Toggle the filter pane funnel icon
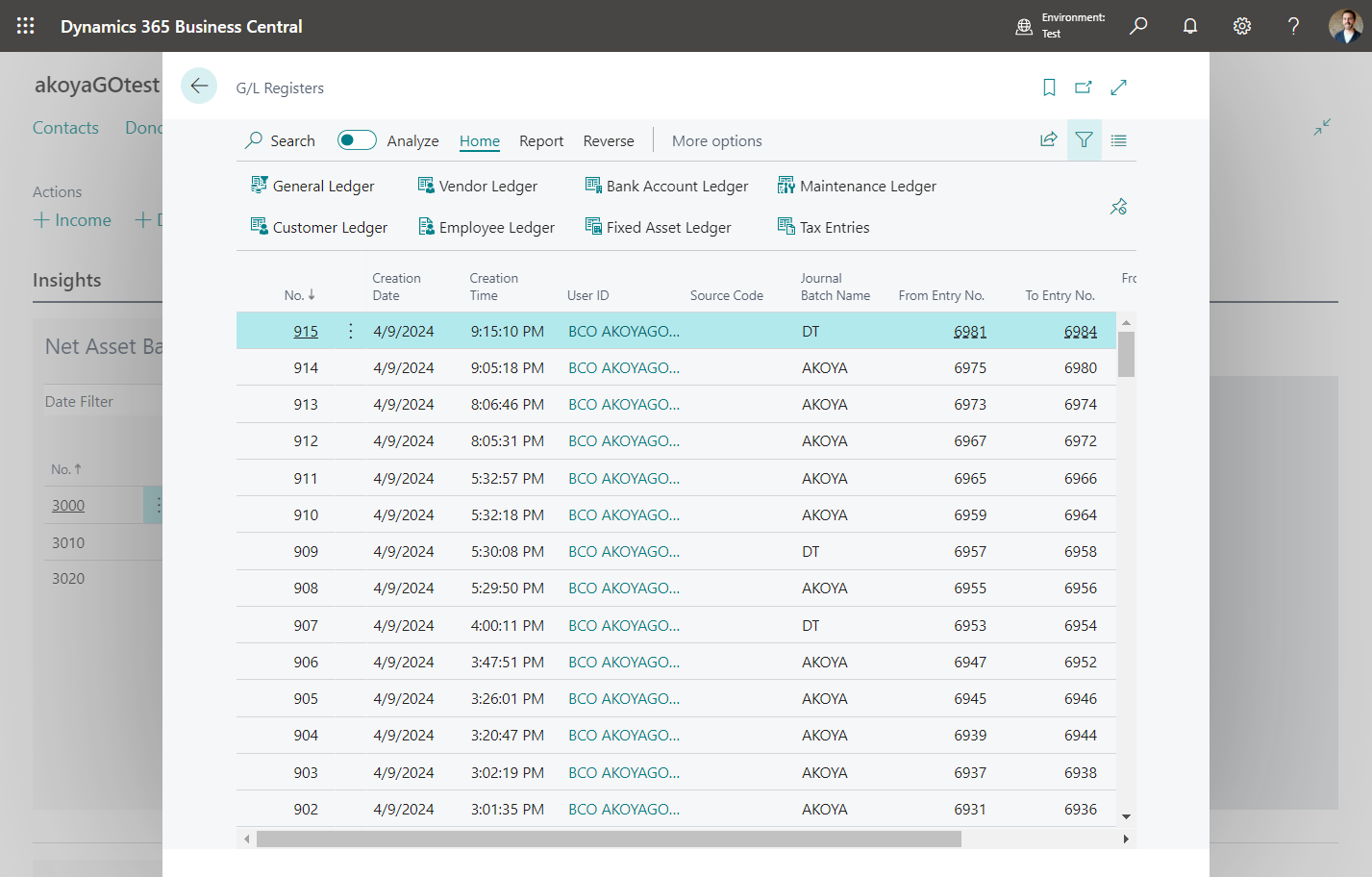 coord(1084,140)
